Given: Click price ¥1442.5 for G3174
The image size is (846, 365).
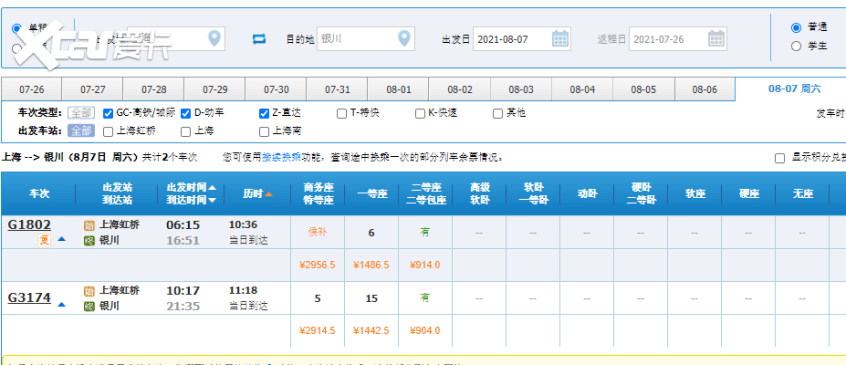Looking at the screenshot, I should pyautogui.click(x=371, y=330).
